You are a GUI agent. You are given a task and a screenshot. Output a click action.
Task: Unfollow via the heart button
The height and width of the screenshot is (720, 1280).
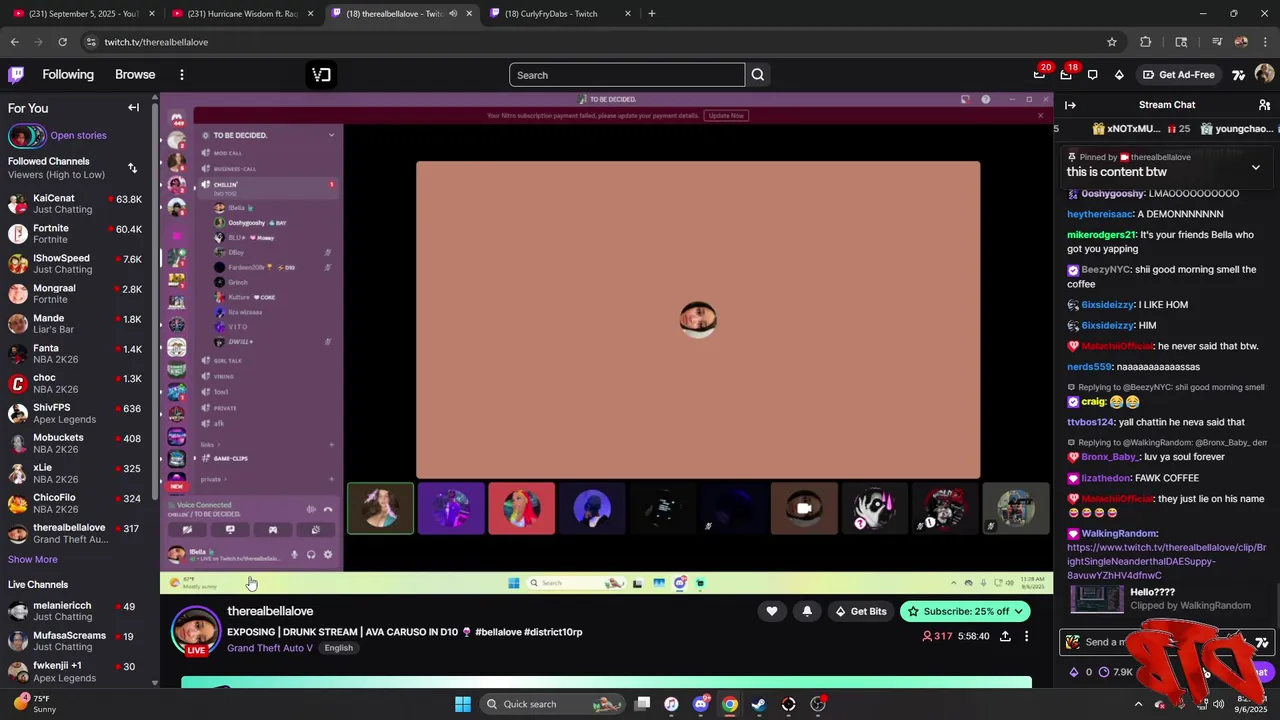pos(771,611)
